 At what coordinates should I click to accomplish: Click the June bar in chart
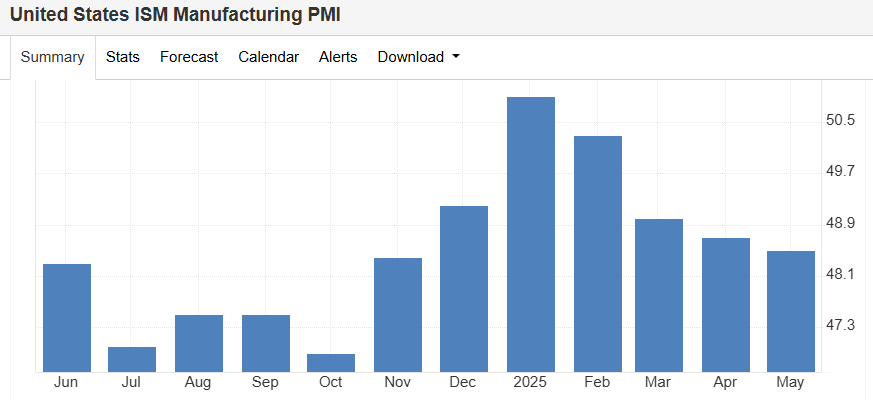tap(67, 318)
